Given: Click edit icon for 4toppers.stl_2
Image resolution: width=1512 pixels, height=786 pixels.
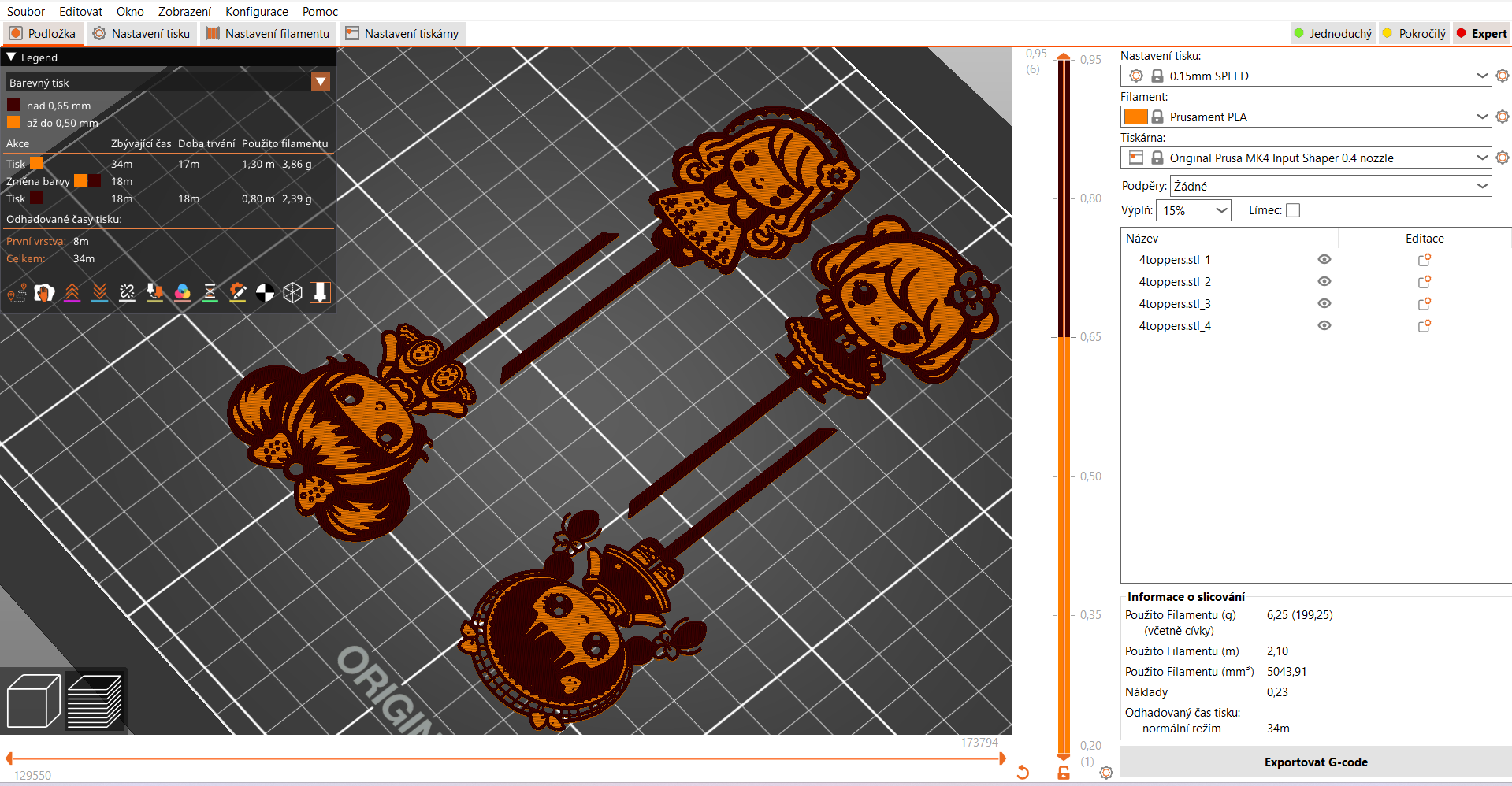Looking at the screenshot, I should [1425, 282].
